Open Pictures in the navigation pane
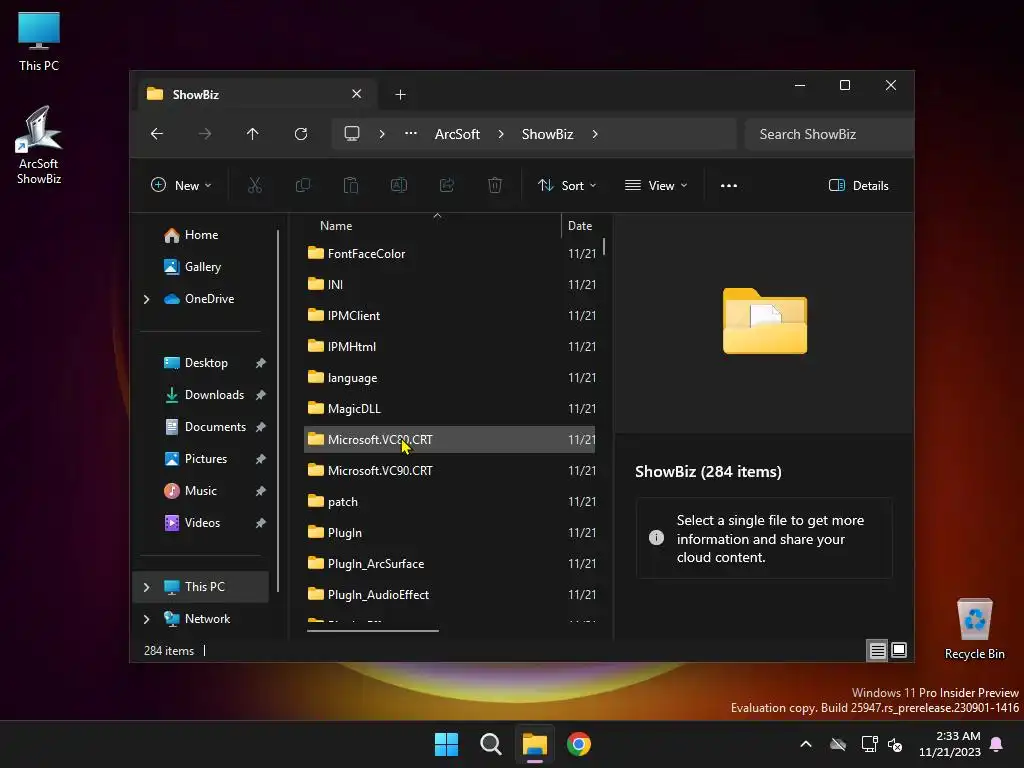Viewport: 1024px width, 768px height. (206, 459)
